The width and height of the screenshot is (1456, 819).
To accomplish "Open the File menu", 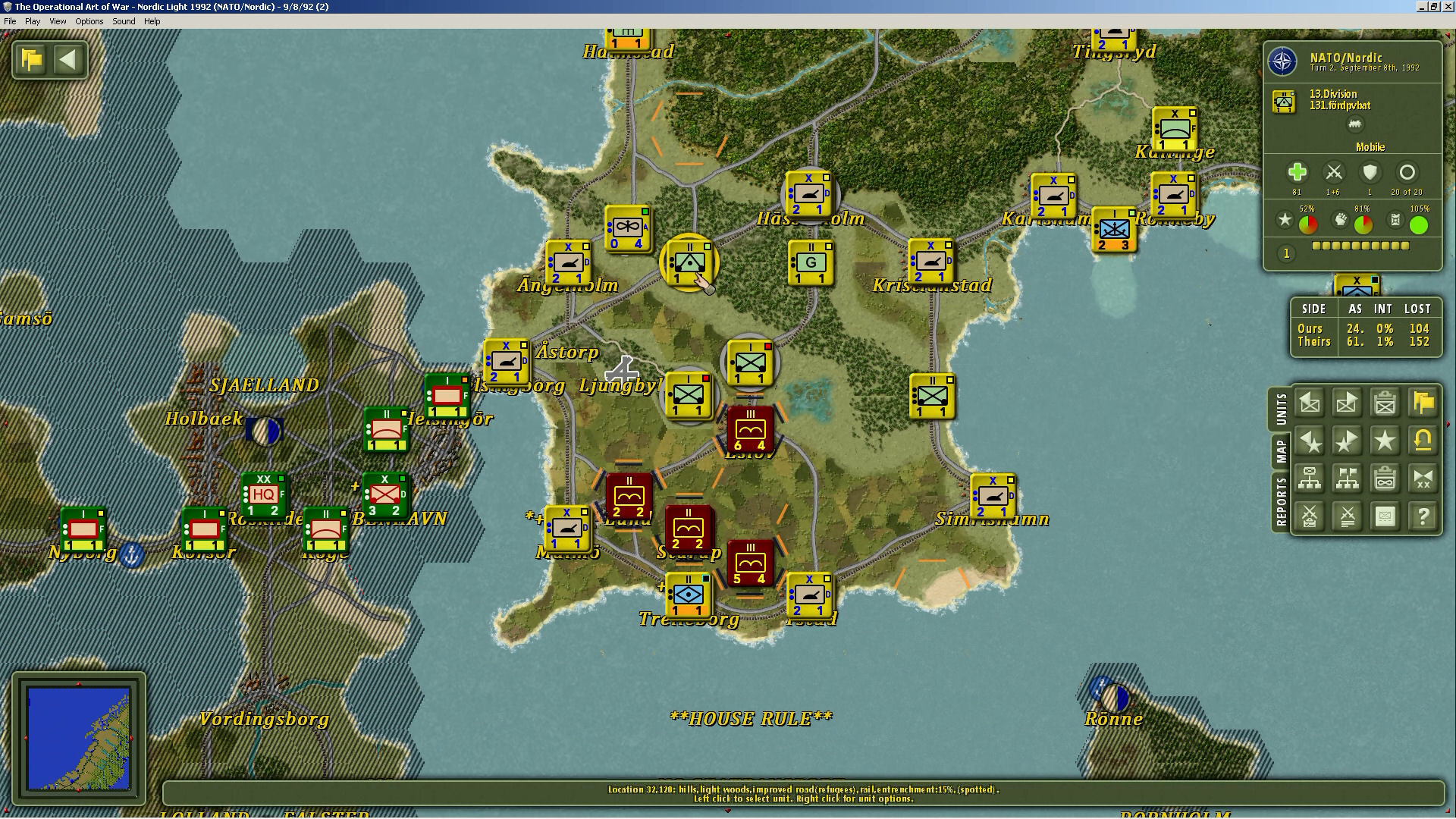I will [x=10, y=21].
